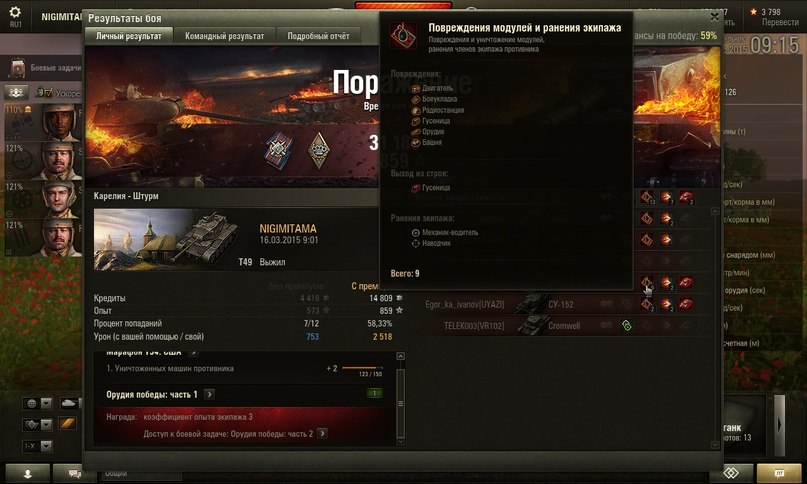Open the nation filter dropdown with globe
The width and height of the screenshot is (807, 484).
[37, 403]
